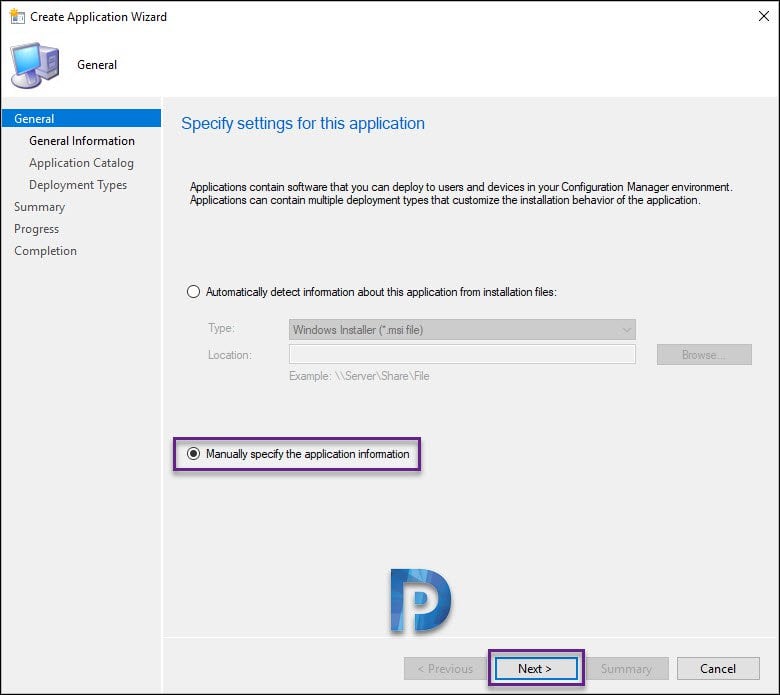Click the Next button
This screenshot has height=695, width=780.
pos(535,668)
